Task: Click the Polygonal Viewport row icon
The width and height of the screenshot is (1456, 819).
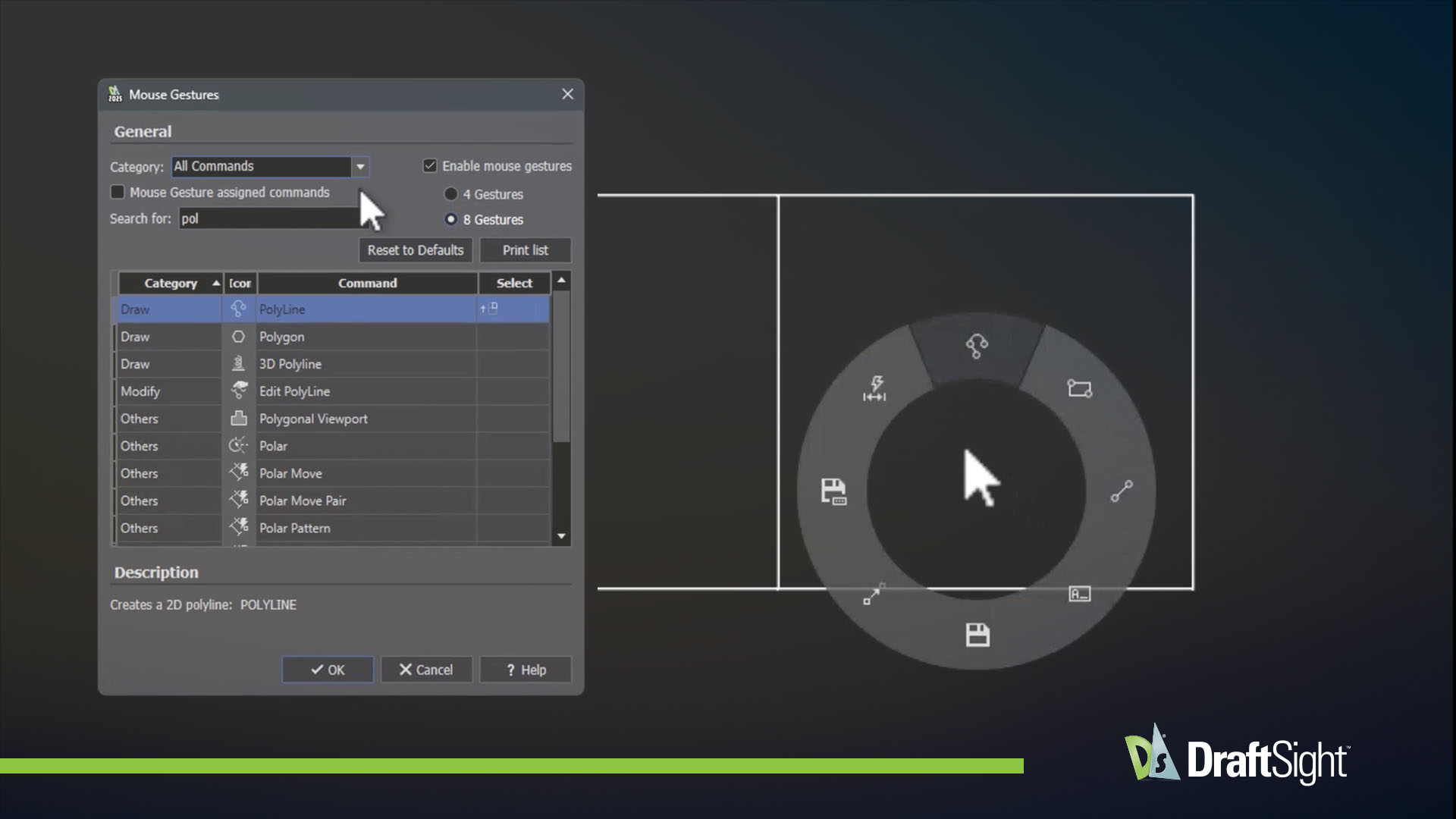Action: [x=239, y=418]
